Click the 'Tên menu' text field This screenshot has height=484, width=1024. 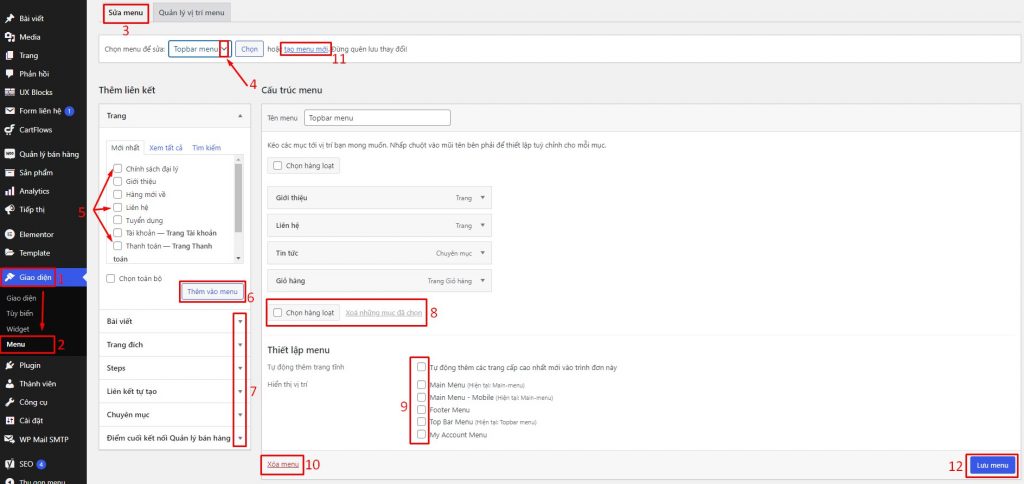pyautogui.click(x=377, y=118)
